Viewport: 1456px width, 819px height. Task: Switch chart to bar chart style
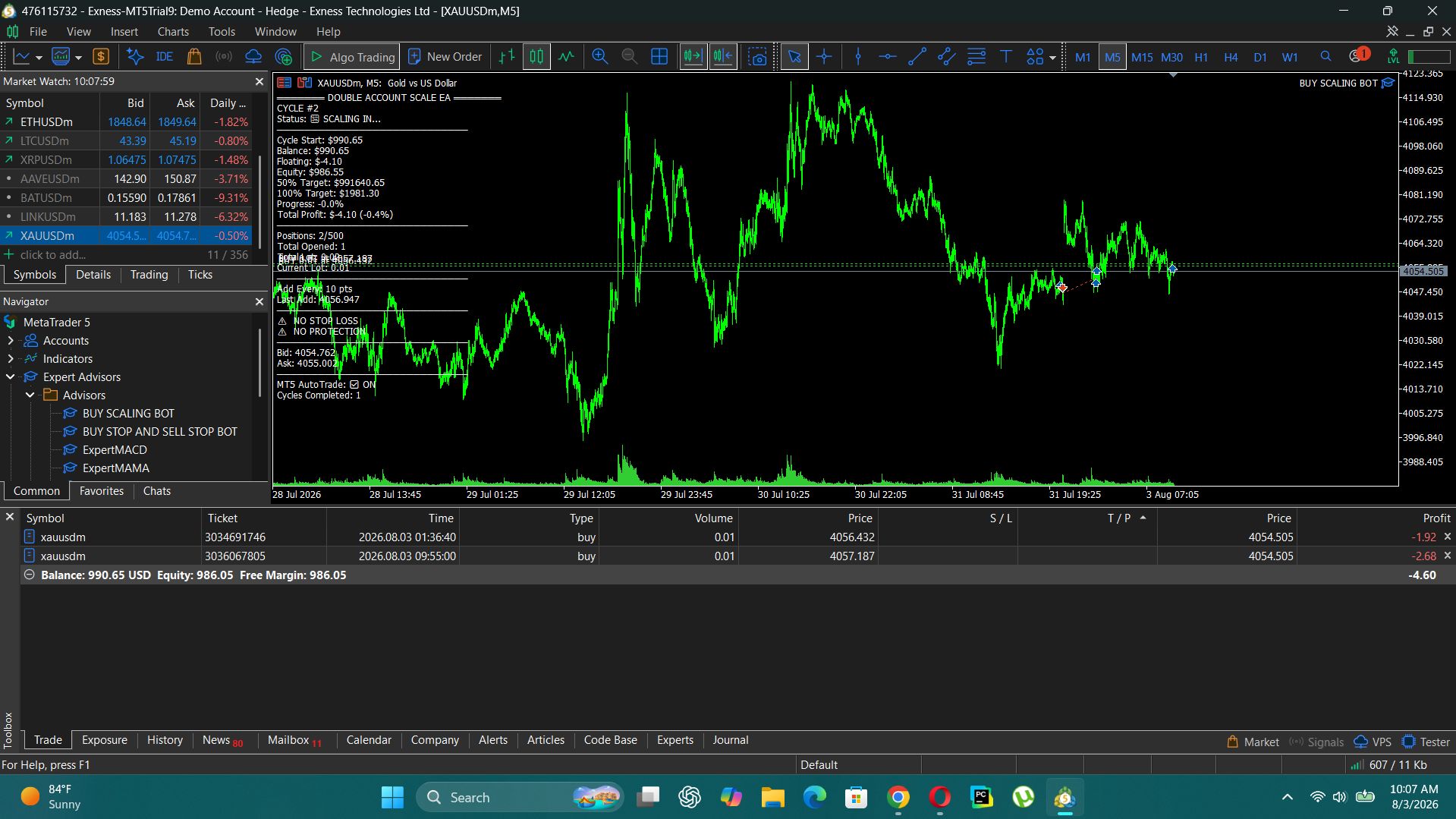[507, 57]
